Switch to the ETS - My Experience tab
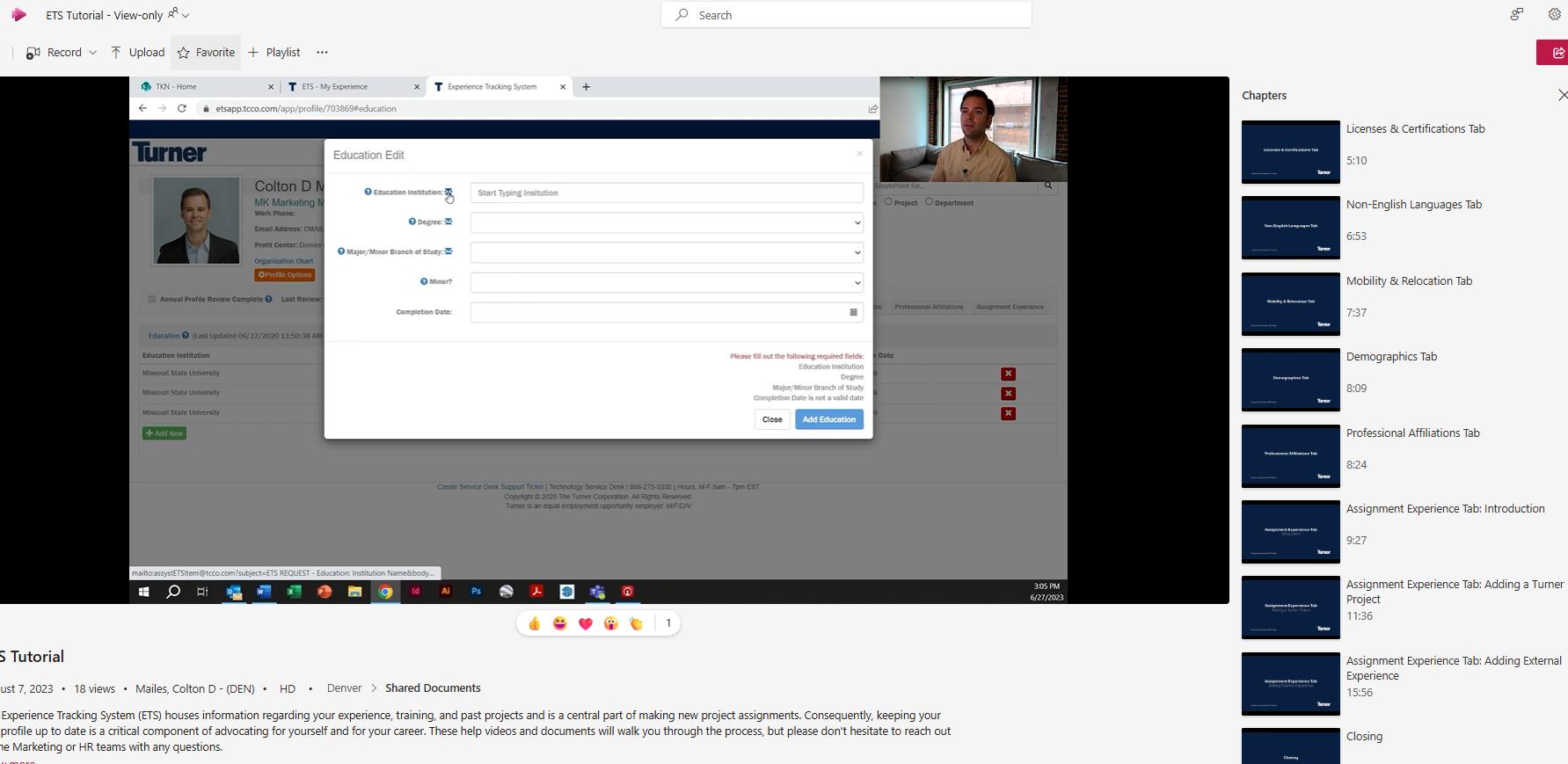1568x764 pixels. [354, 87]
